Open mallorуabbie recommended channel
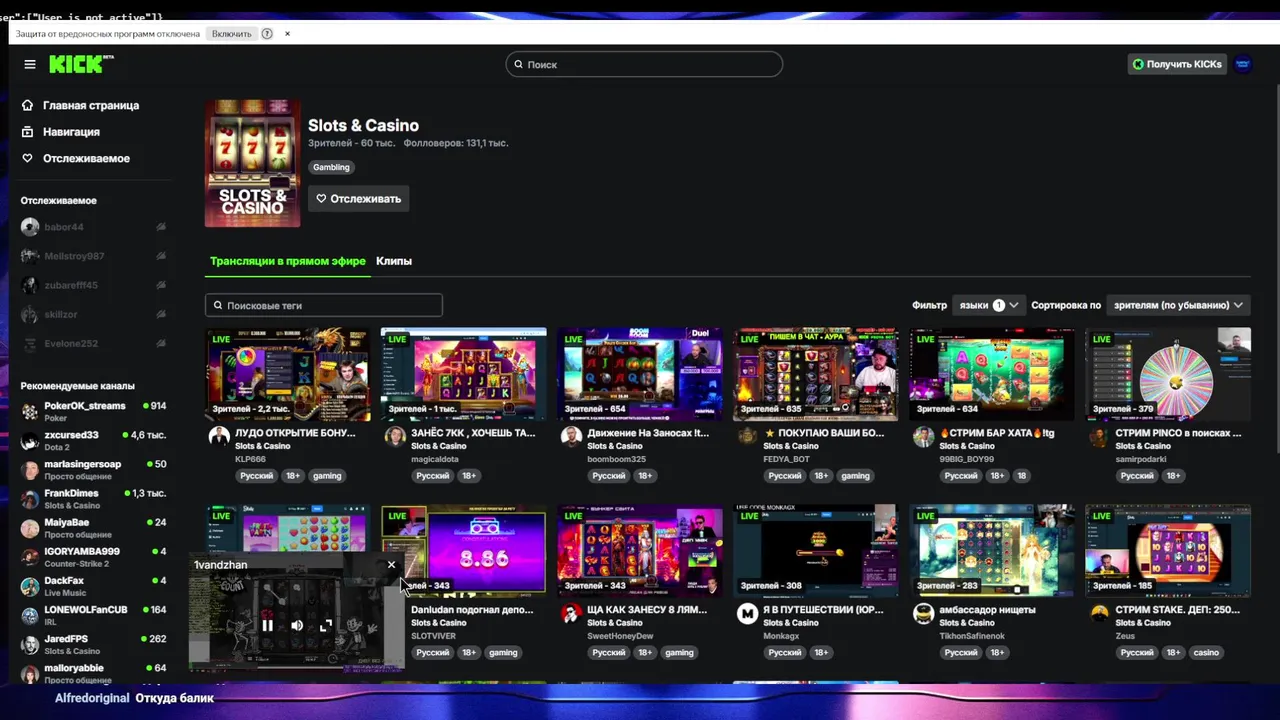 point(94,672)
